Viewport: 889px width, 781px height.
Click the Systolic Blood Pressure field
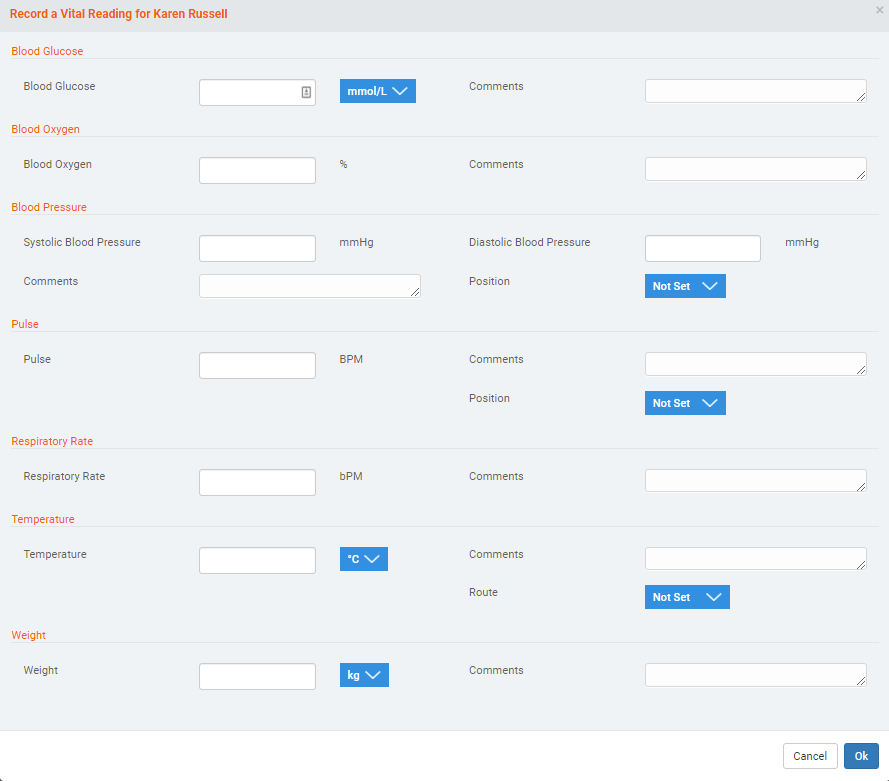click(257, 248)
